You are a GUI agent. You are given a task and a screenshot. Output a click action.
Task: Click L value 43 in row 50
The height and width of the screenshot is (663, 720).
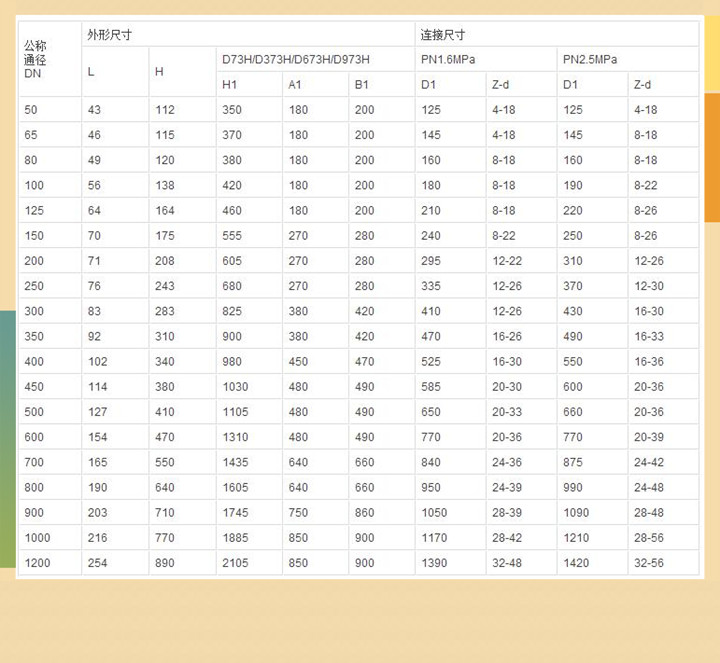pyautogui.click(x=94, y=110)
